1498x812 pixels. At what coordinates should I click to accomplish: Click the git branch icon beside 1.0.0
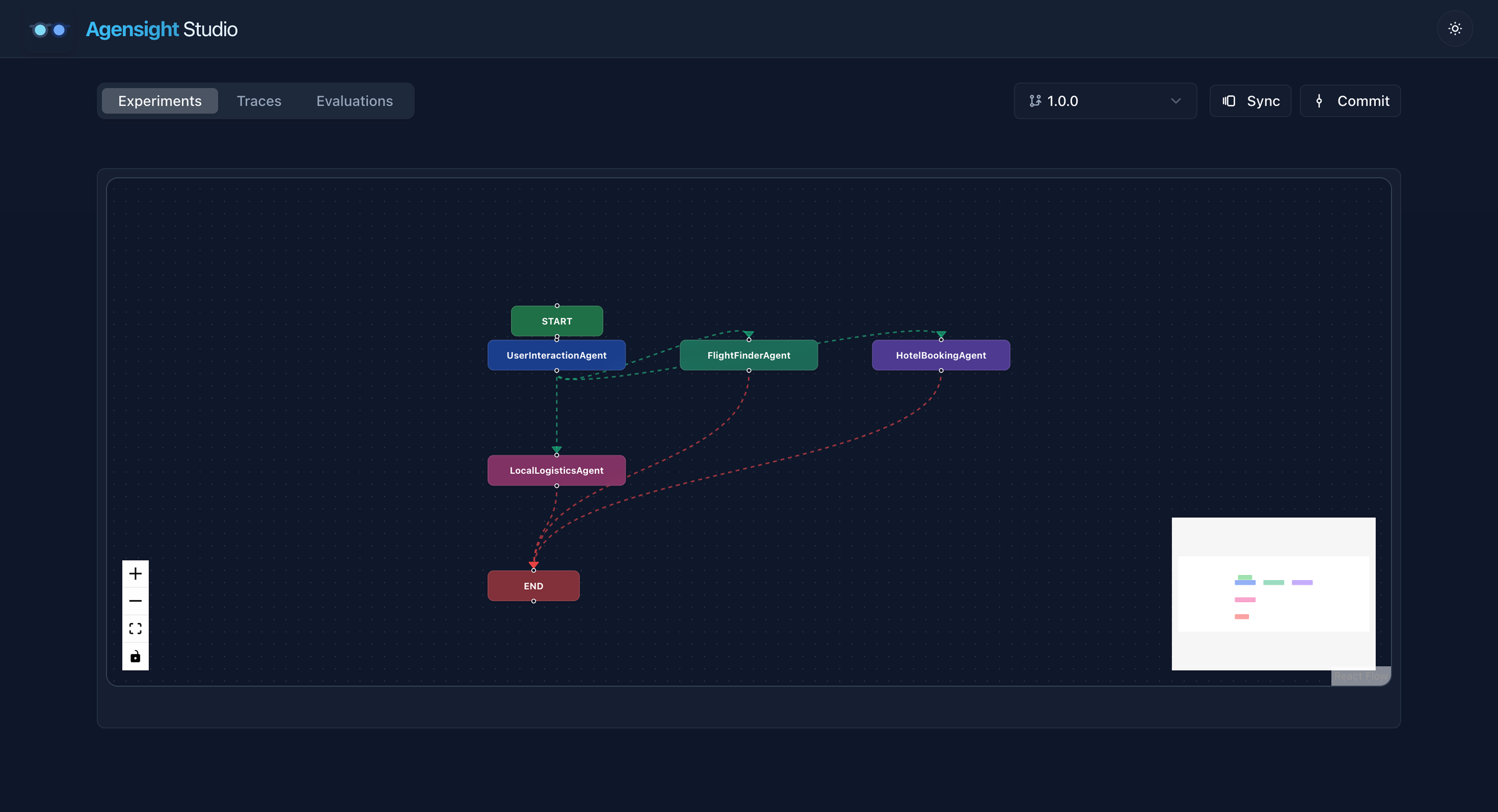tap(1035, 101)
